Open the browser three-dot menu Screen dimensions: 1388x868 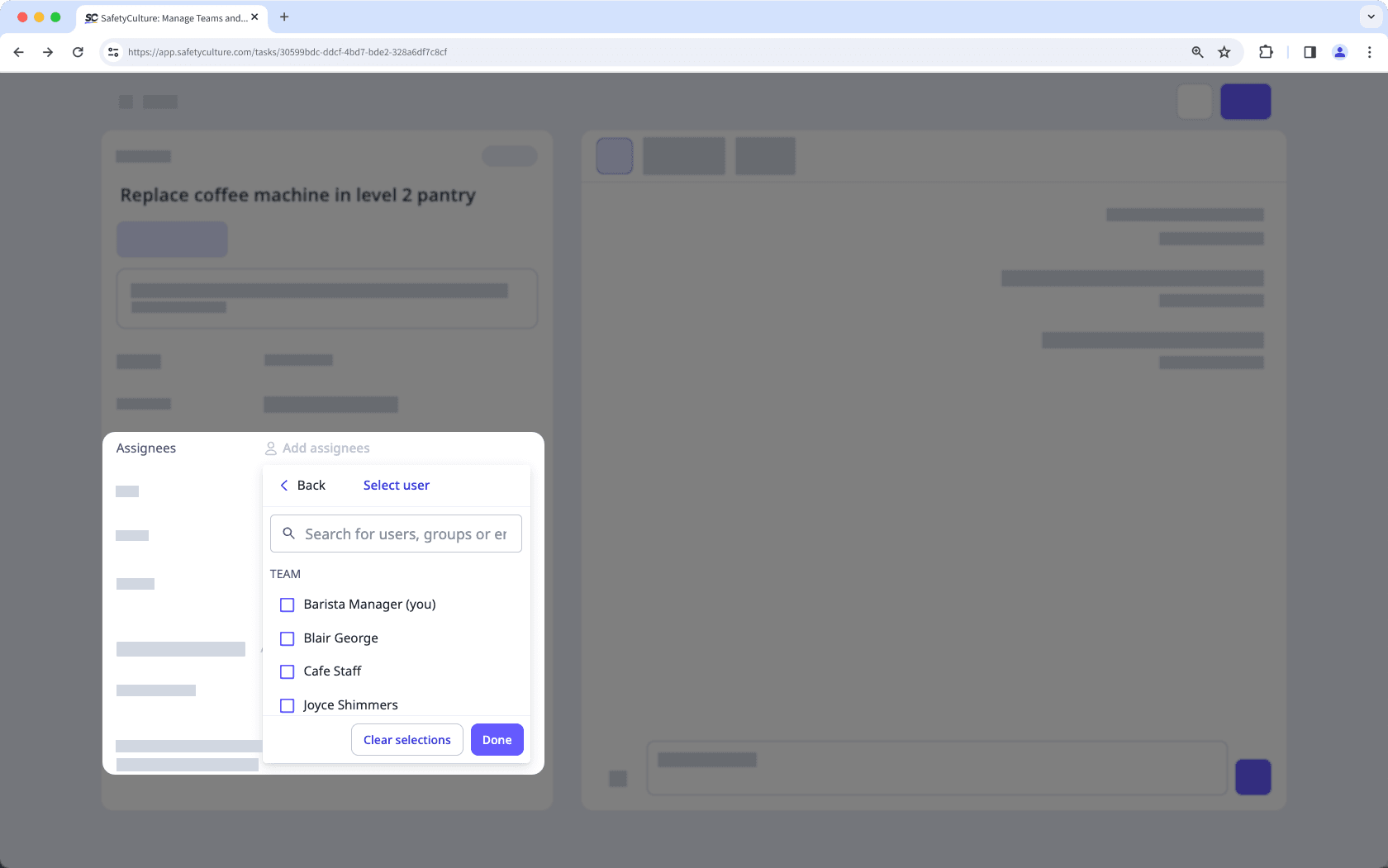[x=1370, y=51]
